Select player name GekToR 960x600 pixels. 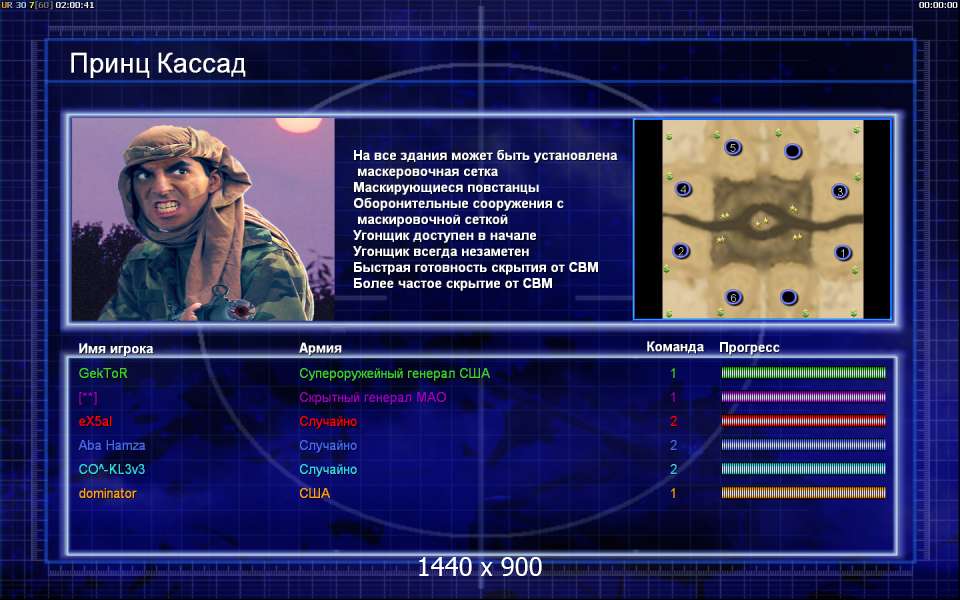point(103,373)
